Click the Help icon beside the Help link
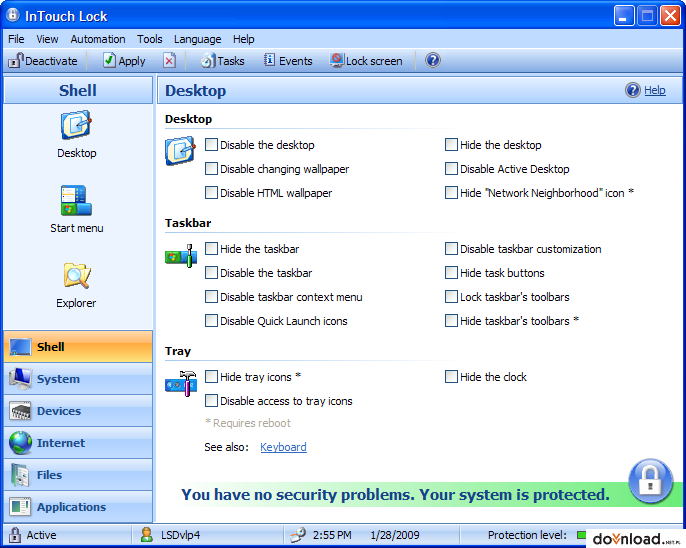686x548 pixels. pyautogui.click(x=633, y=90)
